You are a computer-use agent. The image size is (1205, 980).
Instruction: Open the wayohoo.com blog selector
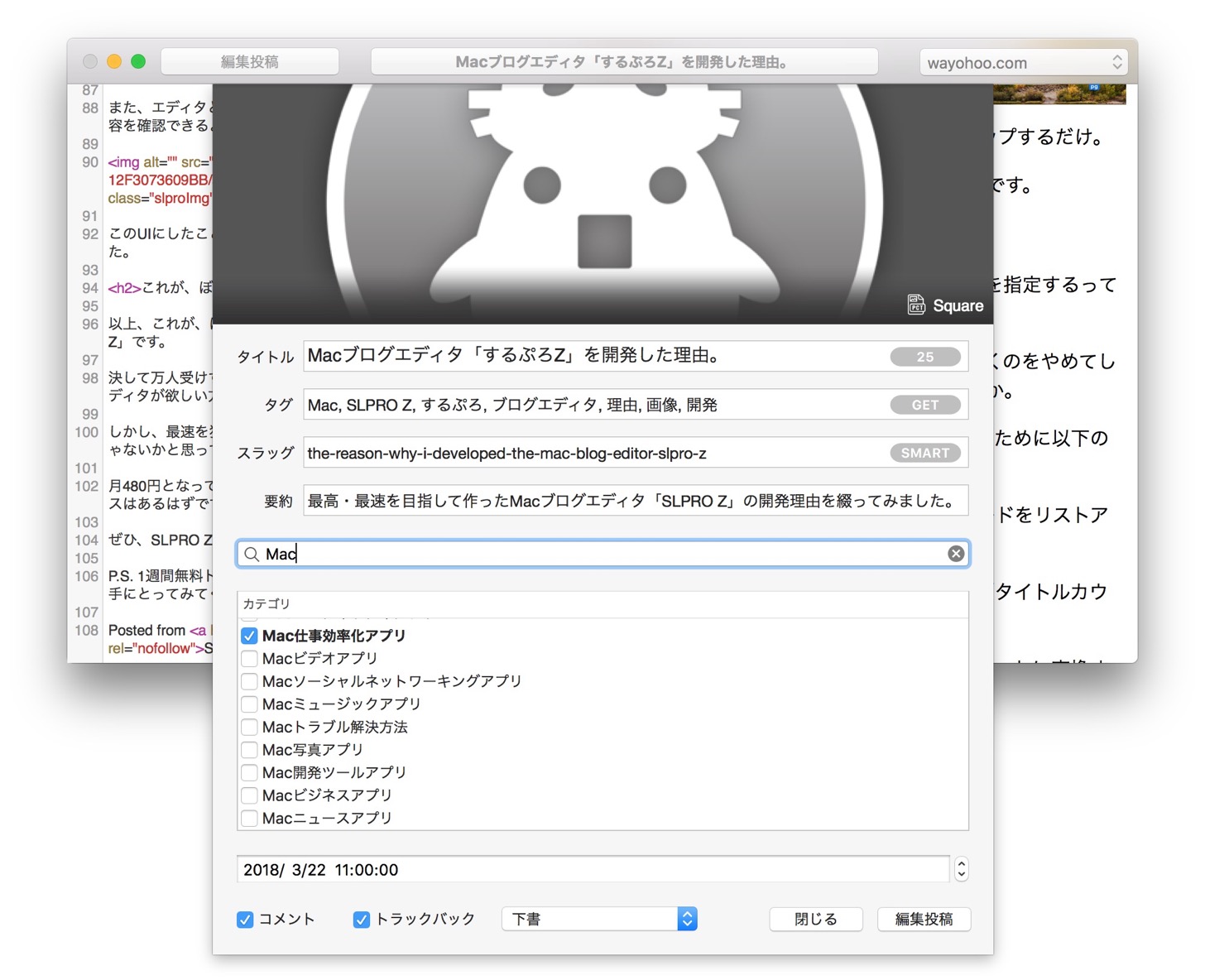point(1023,63)
